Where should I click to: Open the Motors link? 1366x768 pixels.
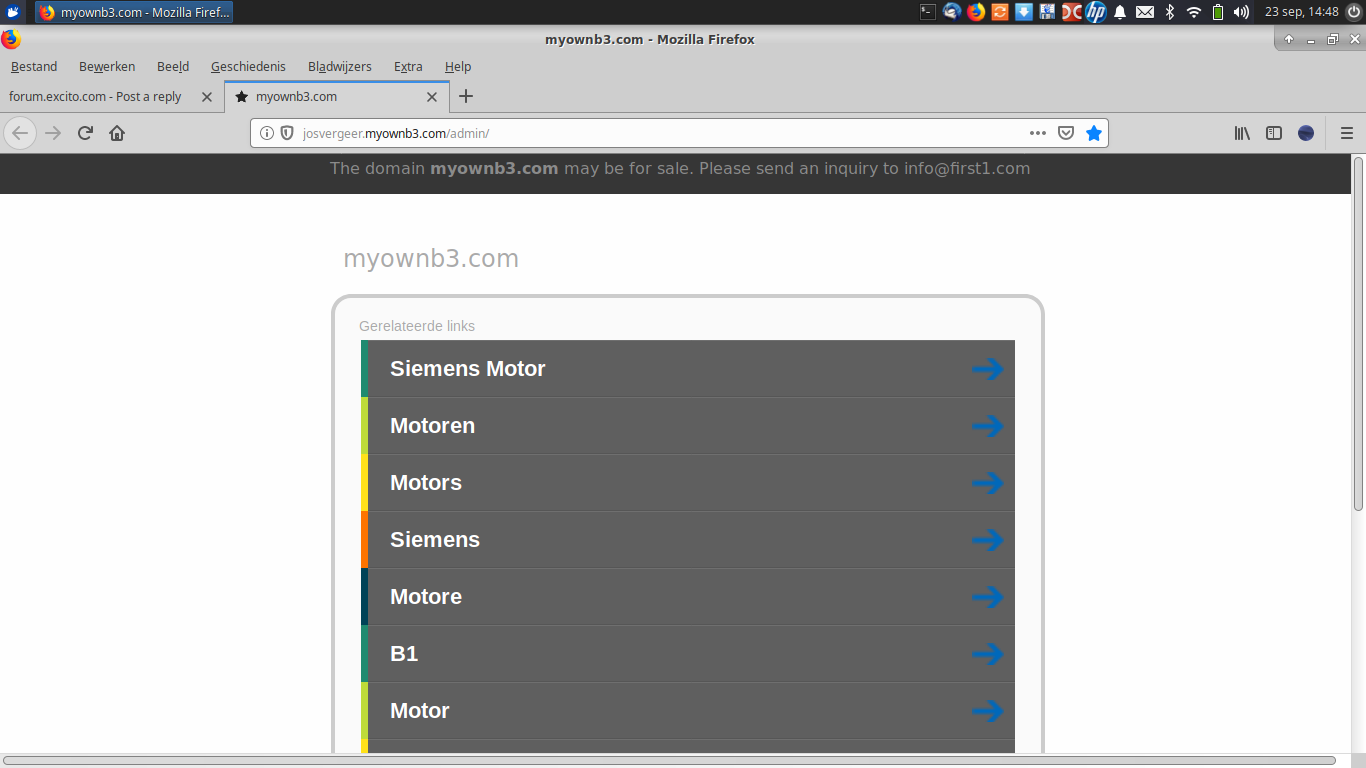(688, 483)
